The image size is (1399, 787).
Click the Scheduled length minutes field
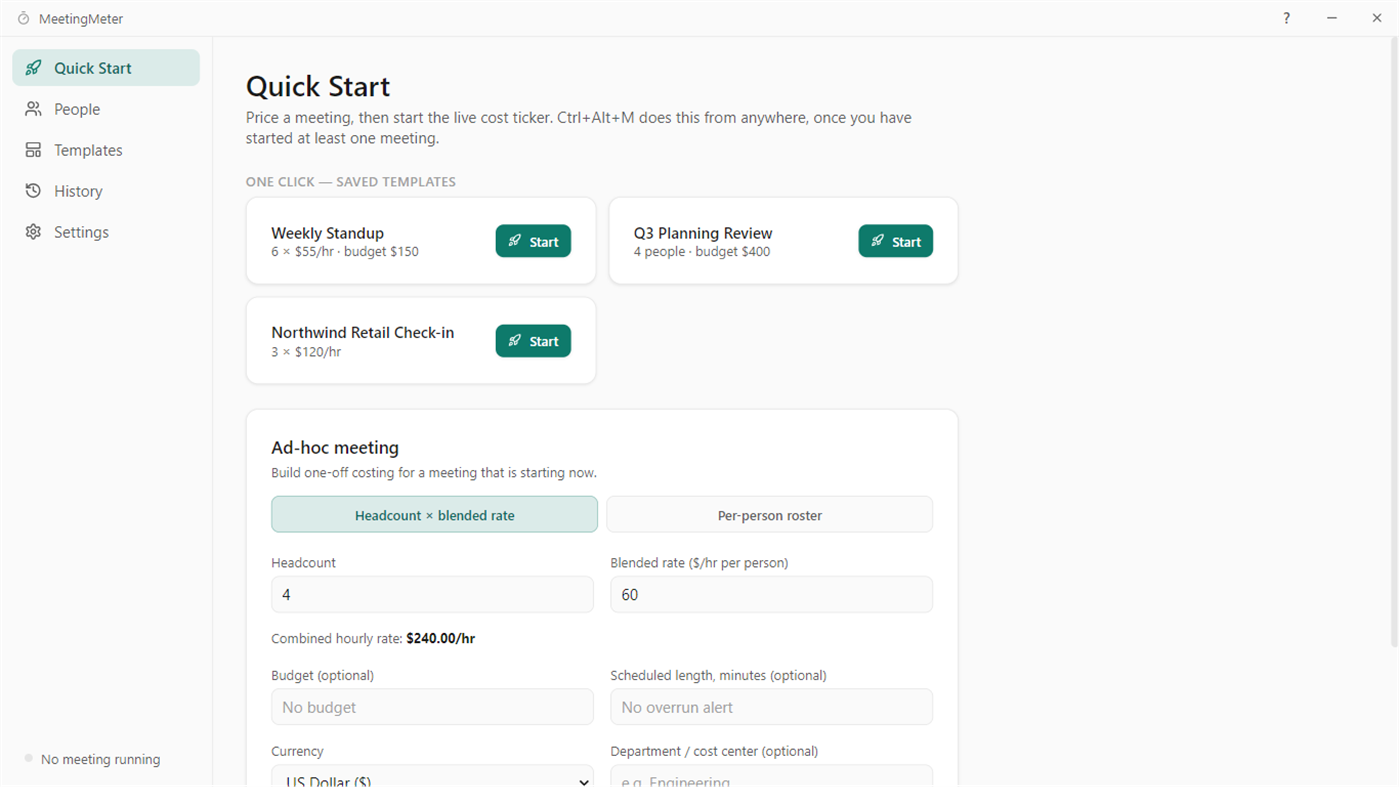pos(771,707)
